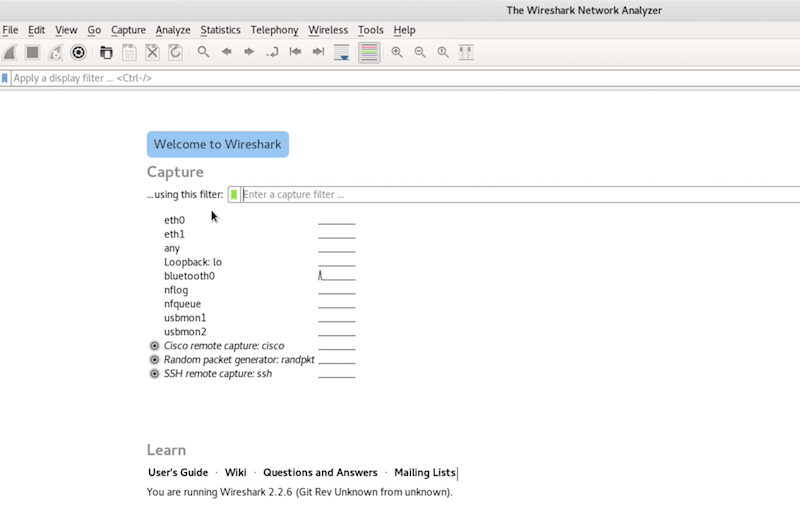Open Cisco remote capture settings gear

click(x=154, y=346)
